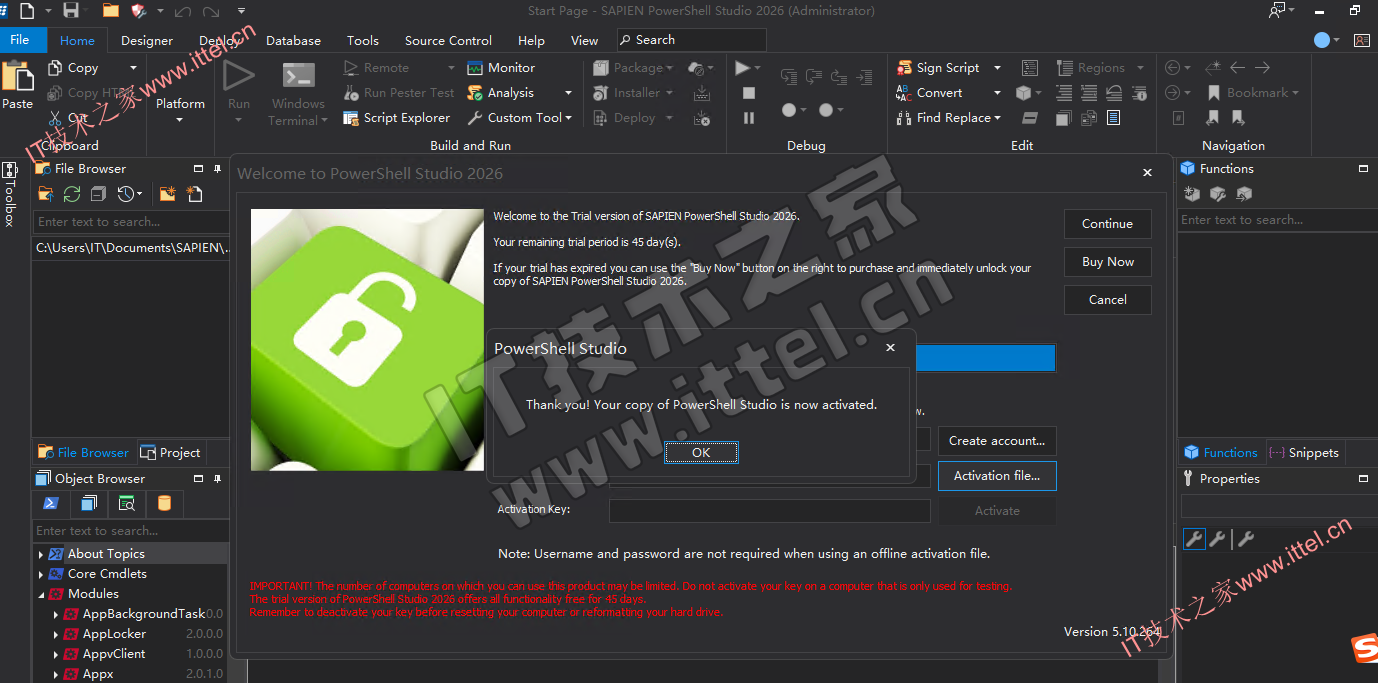This screenshot has width=1378, height=683.
Task: Click the Paste clipboard icon
Action: 17,77
